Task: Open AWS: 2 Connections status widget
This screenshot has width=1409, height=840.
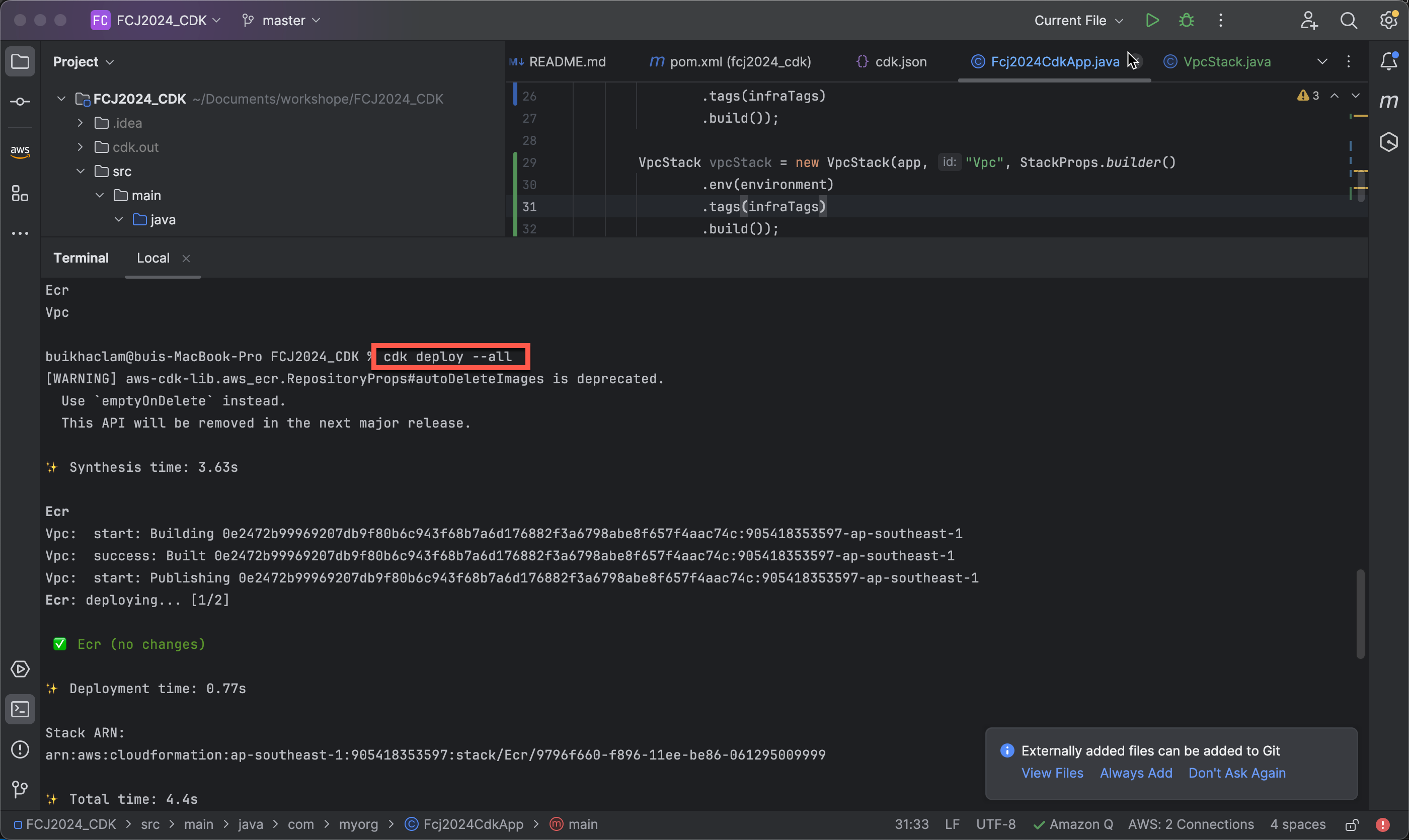Action: tap(1191, 825)
